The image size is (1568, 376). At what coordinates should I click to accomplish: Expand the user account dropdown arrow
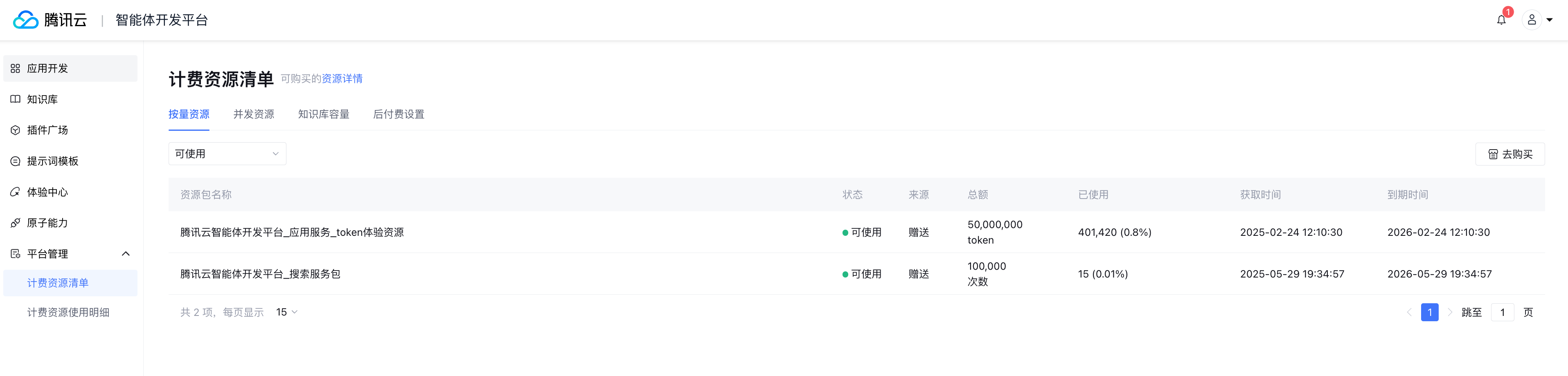click(x=1550, y=20)
